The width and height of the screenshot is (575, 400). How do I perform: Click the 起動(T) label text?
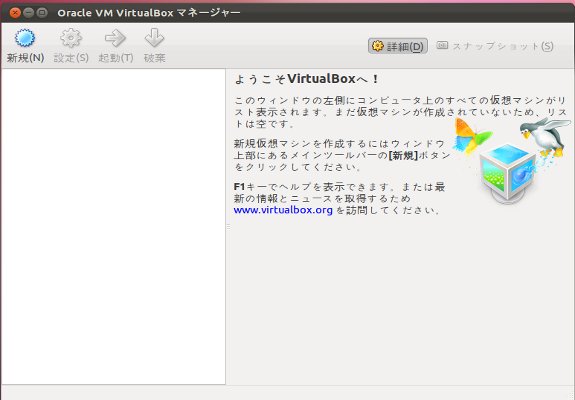click(116, 58)
